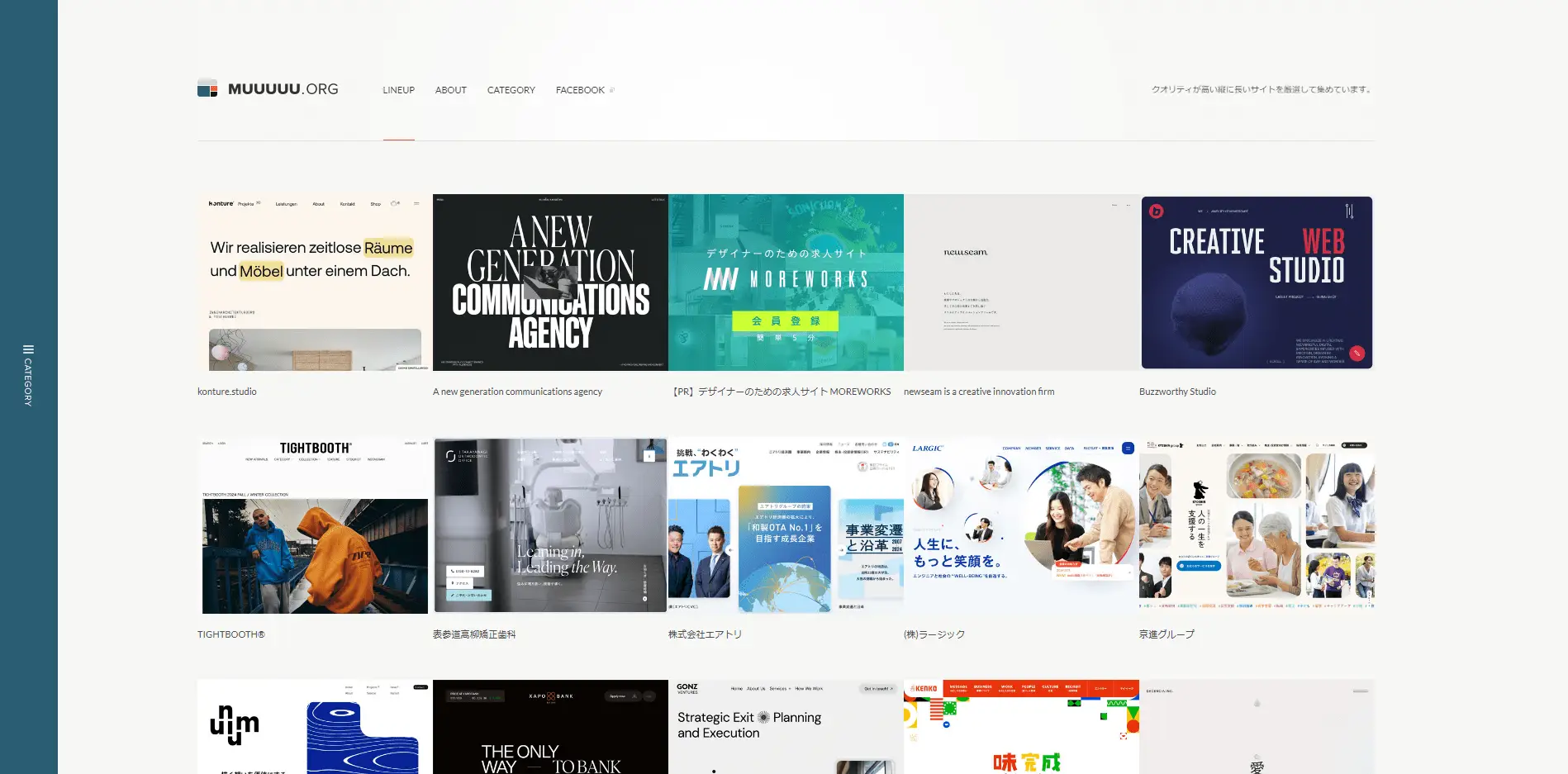The height and width of the screenshot is (774, 1568).
Task: Open the 京進グループ collage thumbnail
Action: (x=1257, y=525)
